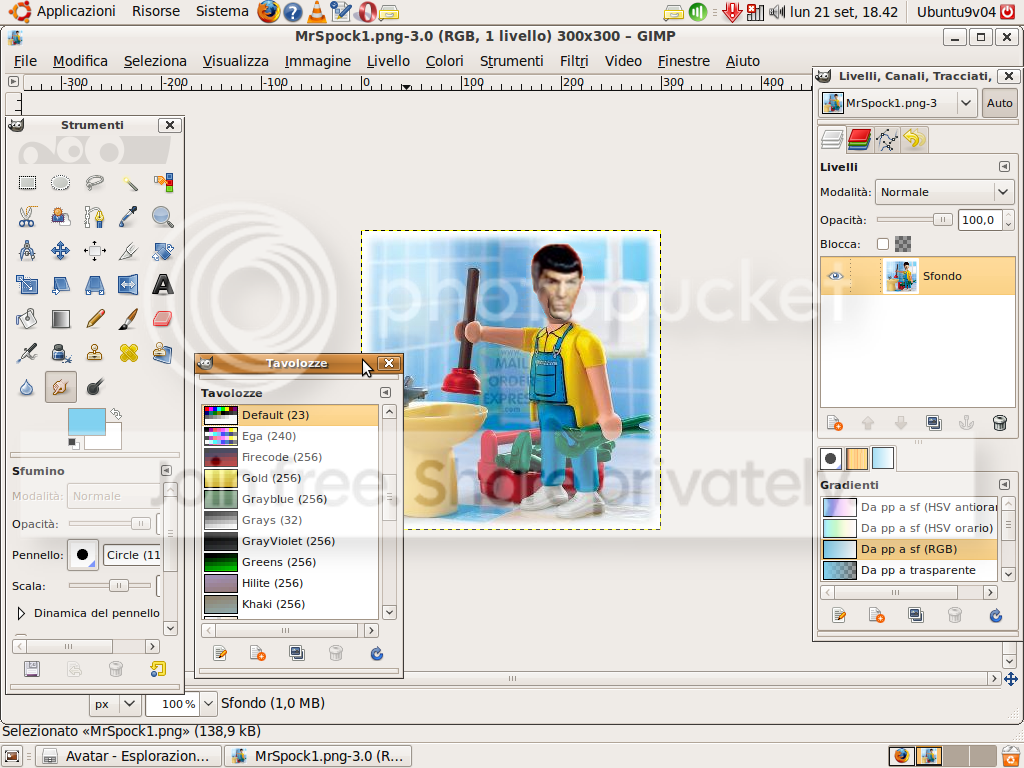Switch to the Channels tab
Viewport: 1024px width, 768px height.
tap(859, 139)
